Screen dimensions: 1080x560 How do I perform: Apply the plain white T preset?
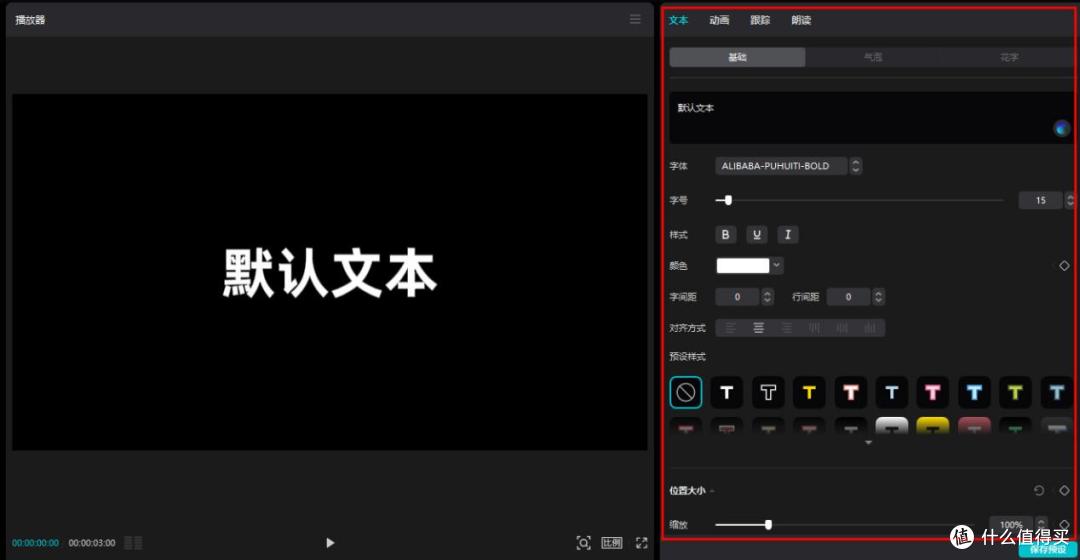727,393
